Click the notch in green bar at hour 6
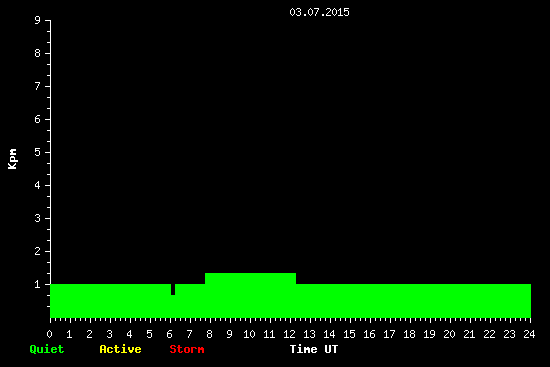 click(x=173, y=289)
